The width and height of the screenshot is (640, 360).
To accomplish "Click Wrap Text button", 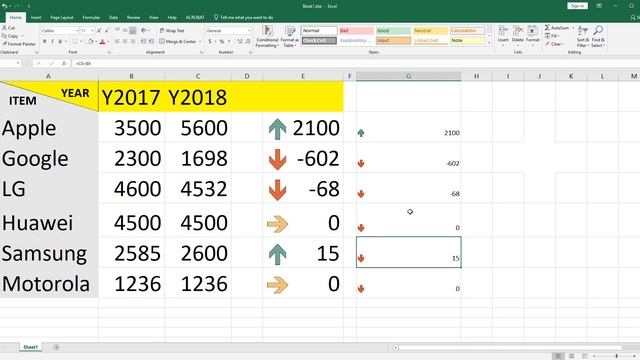I will [172, 31].
